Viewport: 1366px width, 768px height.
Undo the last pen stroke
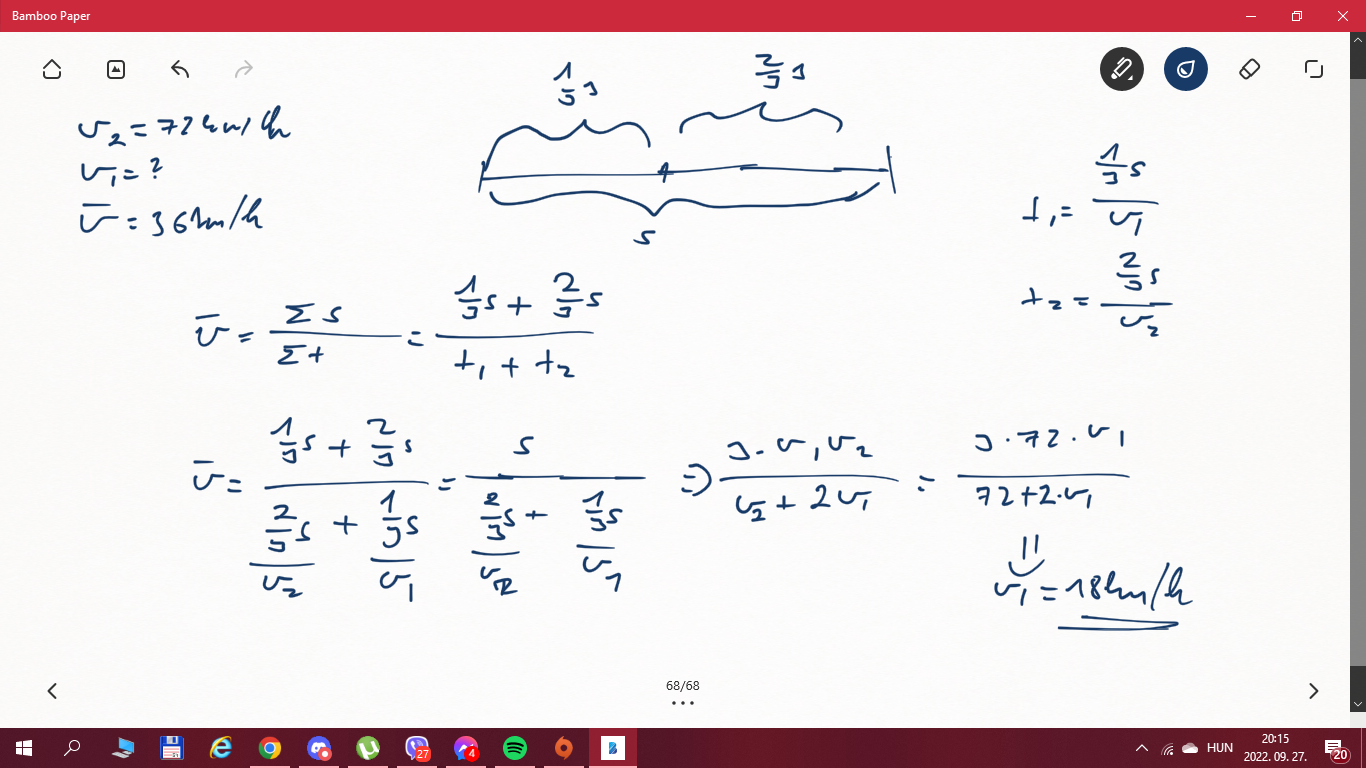tap(180, 69)
